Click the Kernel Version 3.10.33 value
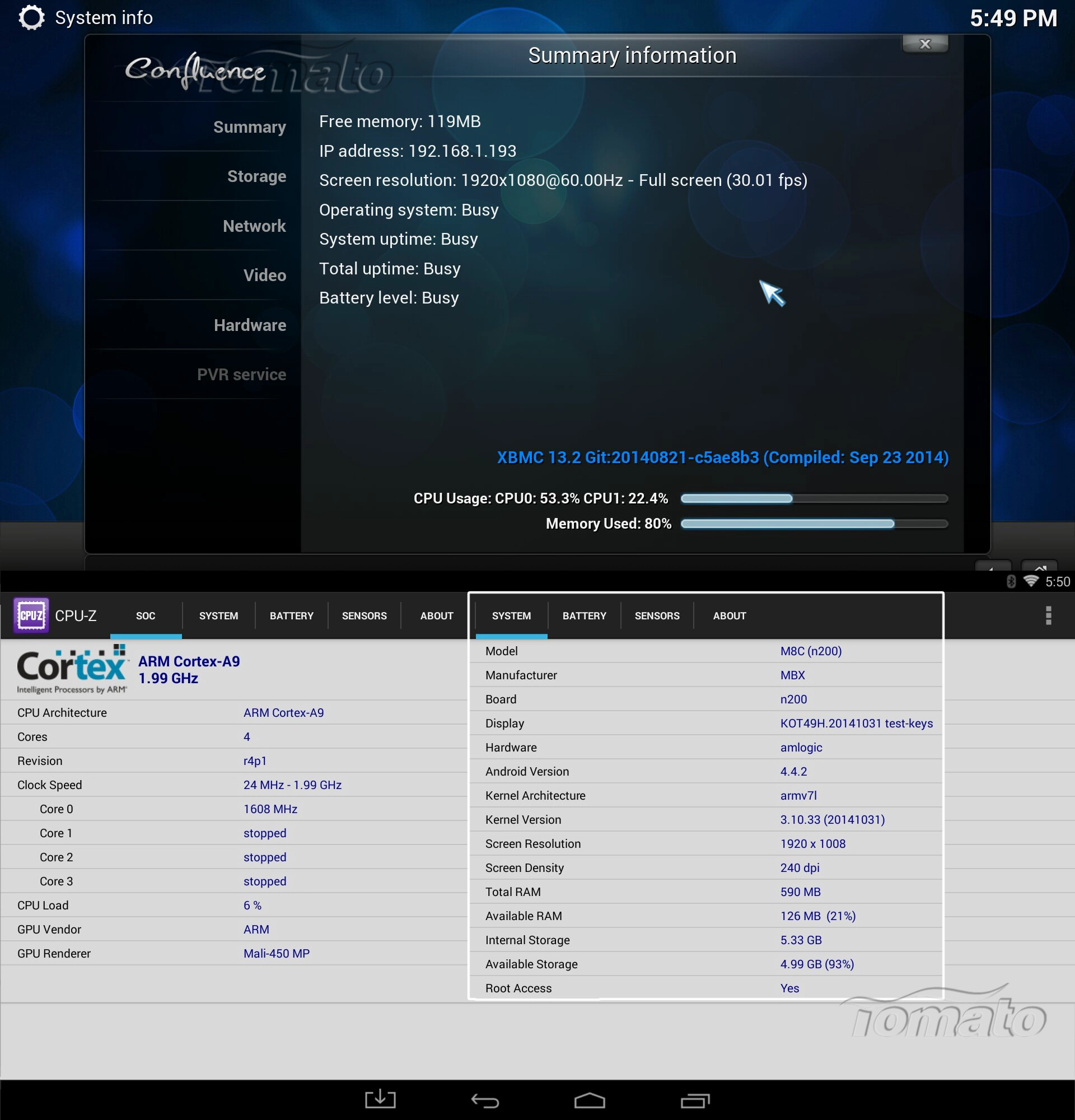 click(x=832, y=819)
